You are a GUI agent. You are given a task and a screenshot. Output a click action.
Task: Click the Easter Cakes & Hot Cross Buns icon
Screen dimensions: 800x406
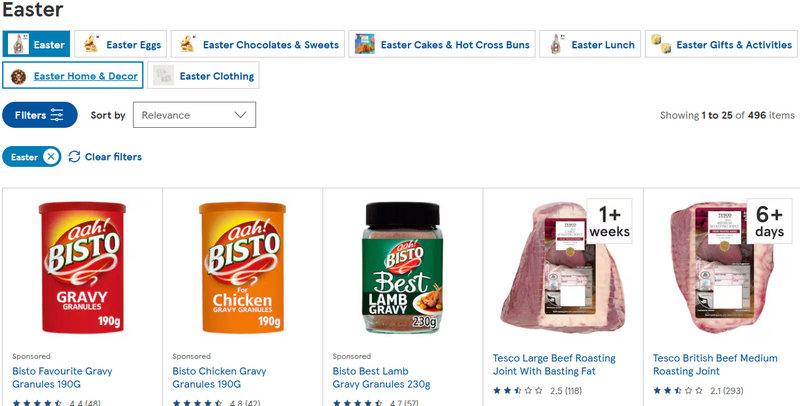click(x=364, y=44)
